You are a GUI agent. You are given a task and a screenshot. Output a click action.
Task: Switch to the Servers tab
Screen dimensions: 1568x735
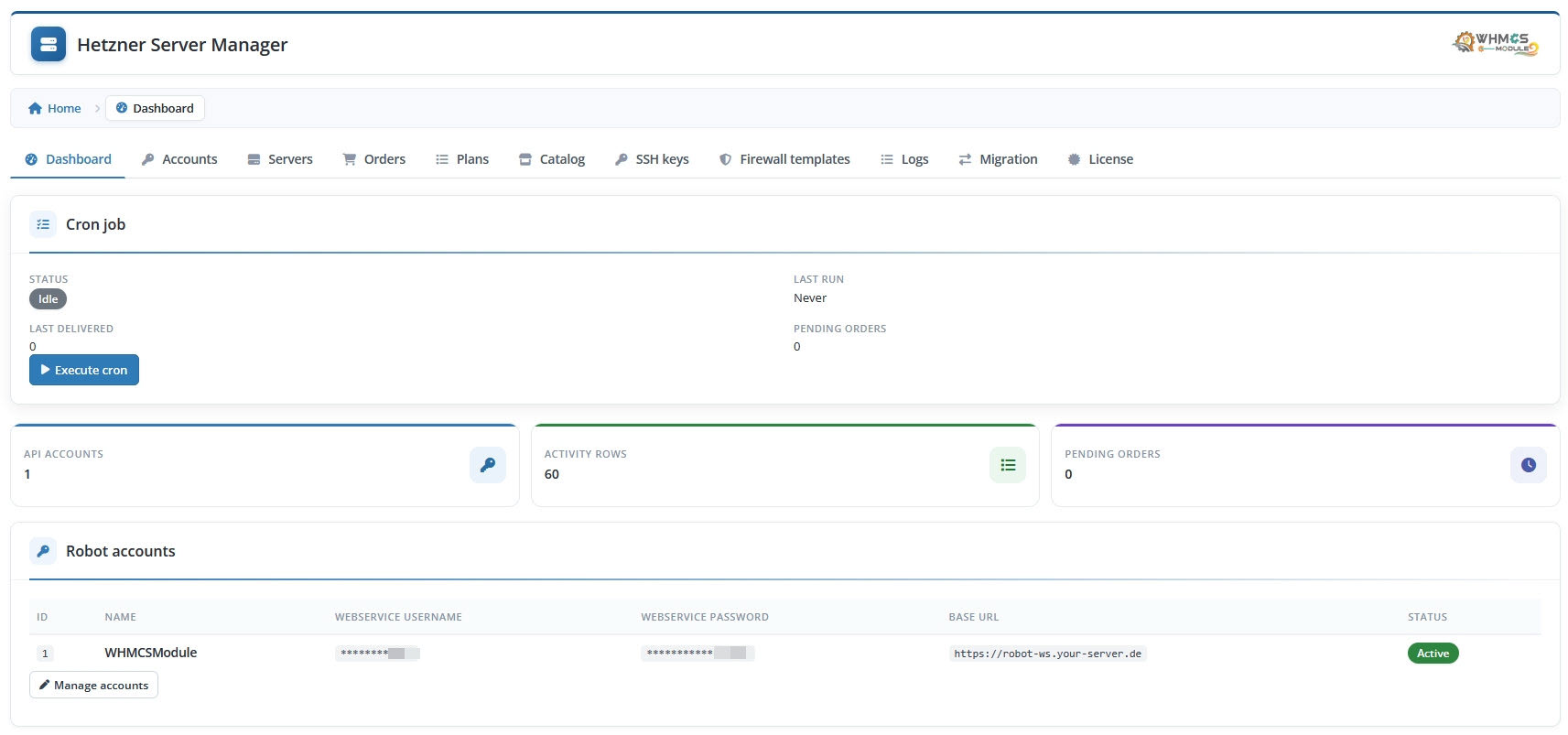coord(280,159)
